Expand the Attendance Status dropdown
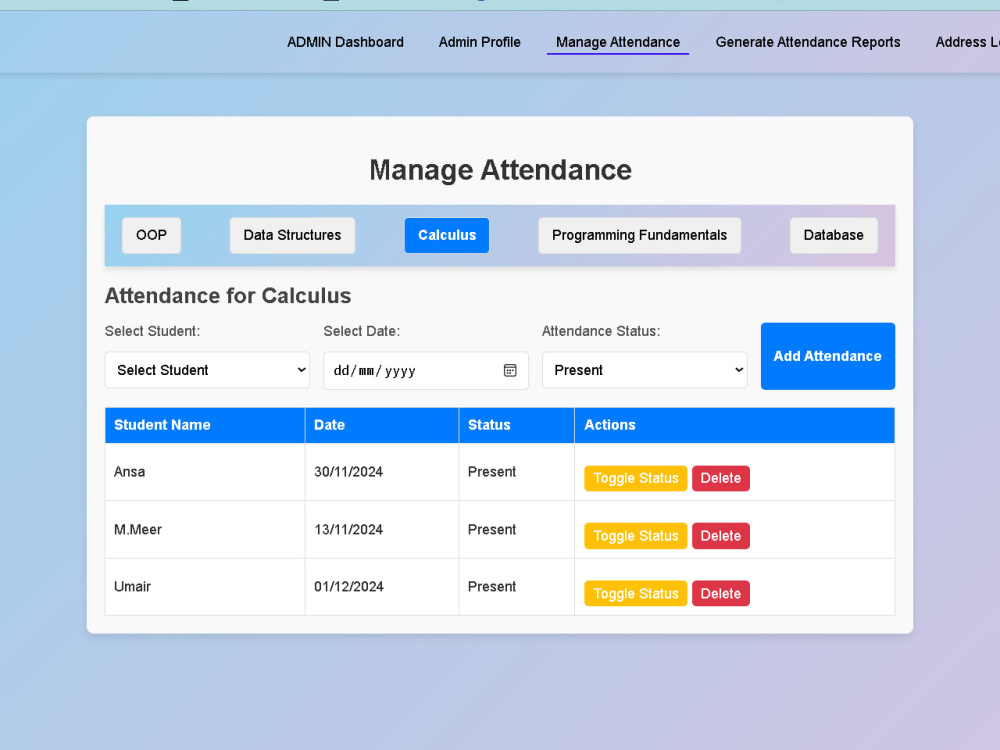This screenshot has height=750, width=1000. tap(644, 370)
